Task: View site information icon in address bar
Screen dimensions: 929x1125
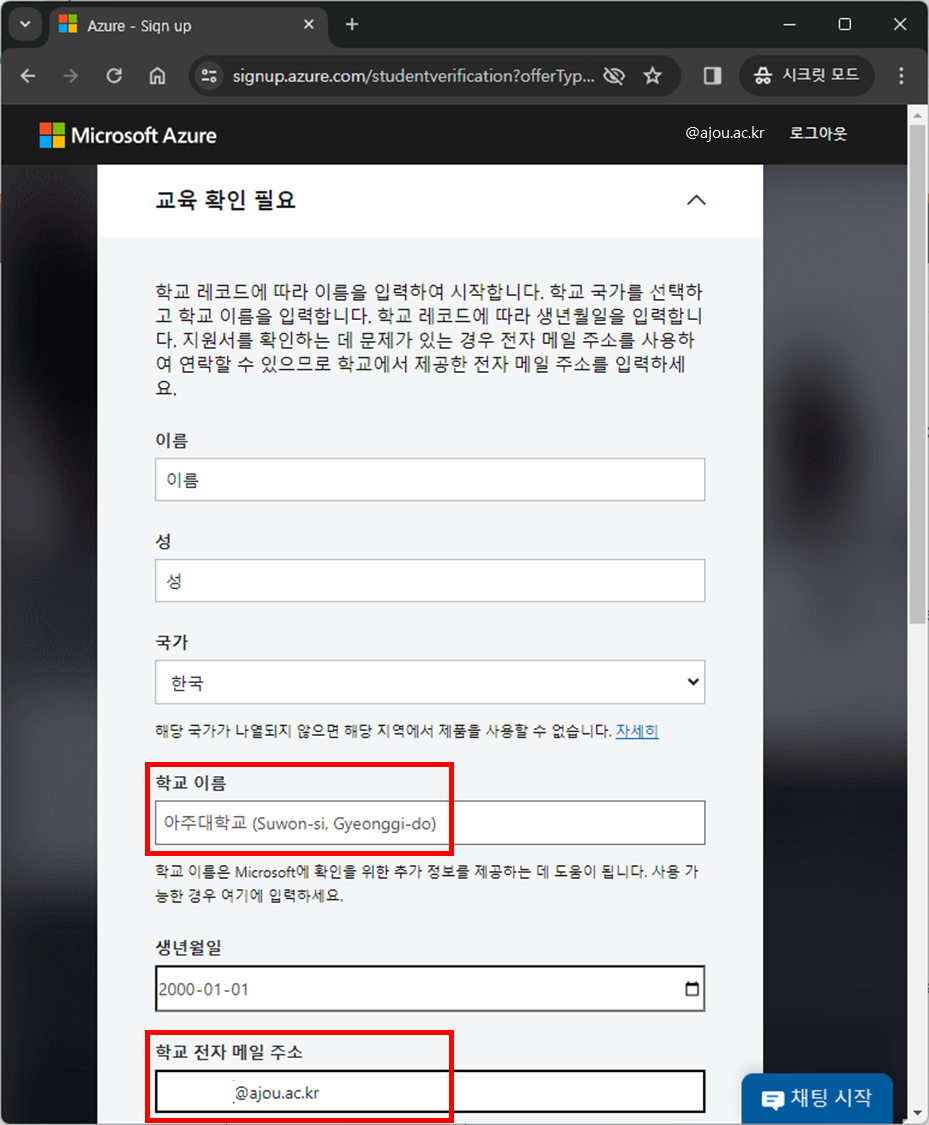Action: point(209,76)
